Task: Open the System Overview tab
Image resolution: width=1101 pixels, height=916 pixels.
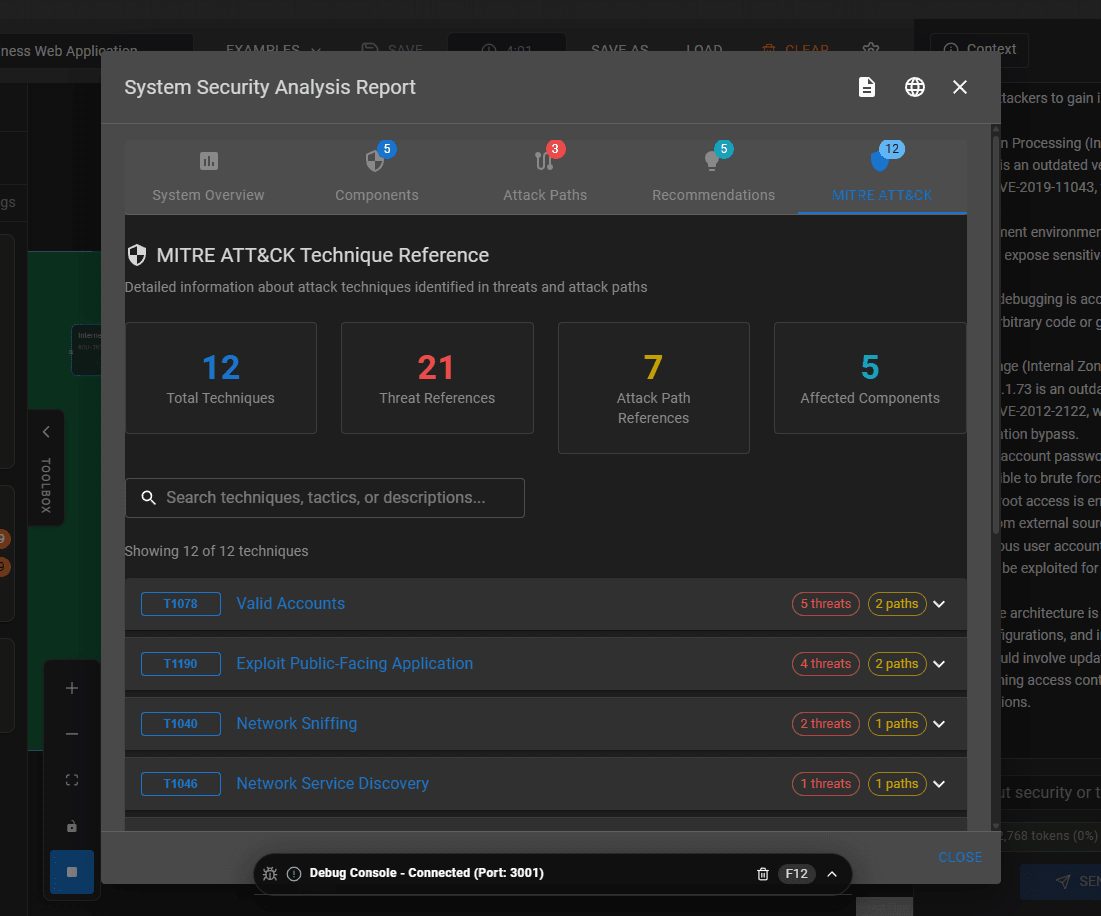Action: (x=209, y=177)
